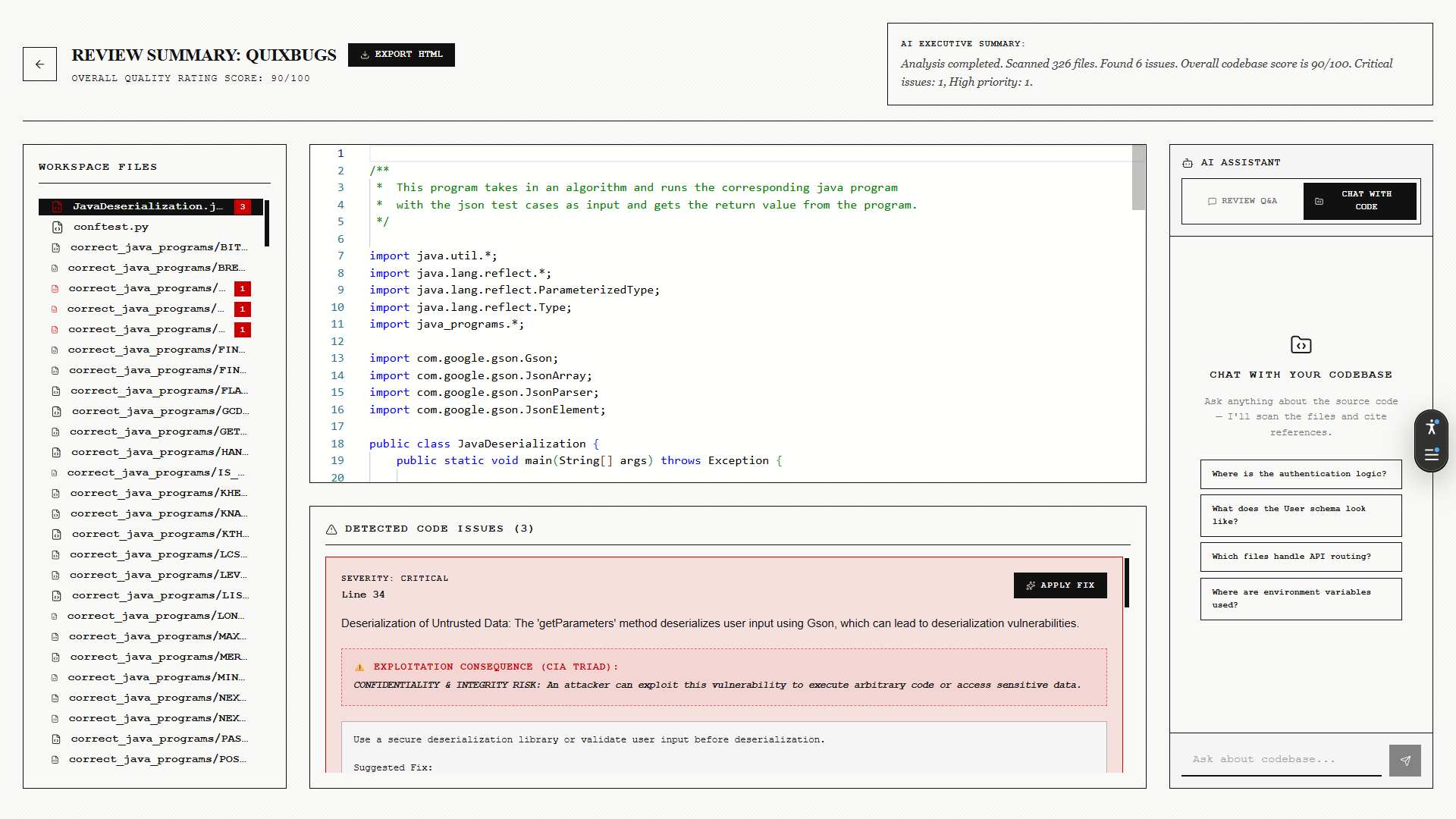Click the file icon of correct_java_programs/HAN…
Viewport: 1456px width, 819px height.
pos(55,453)
